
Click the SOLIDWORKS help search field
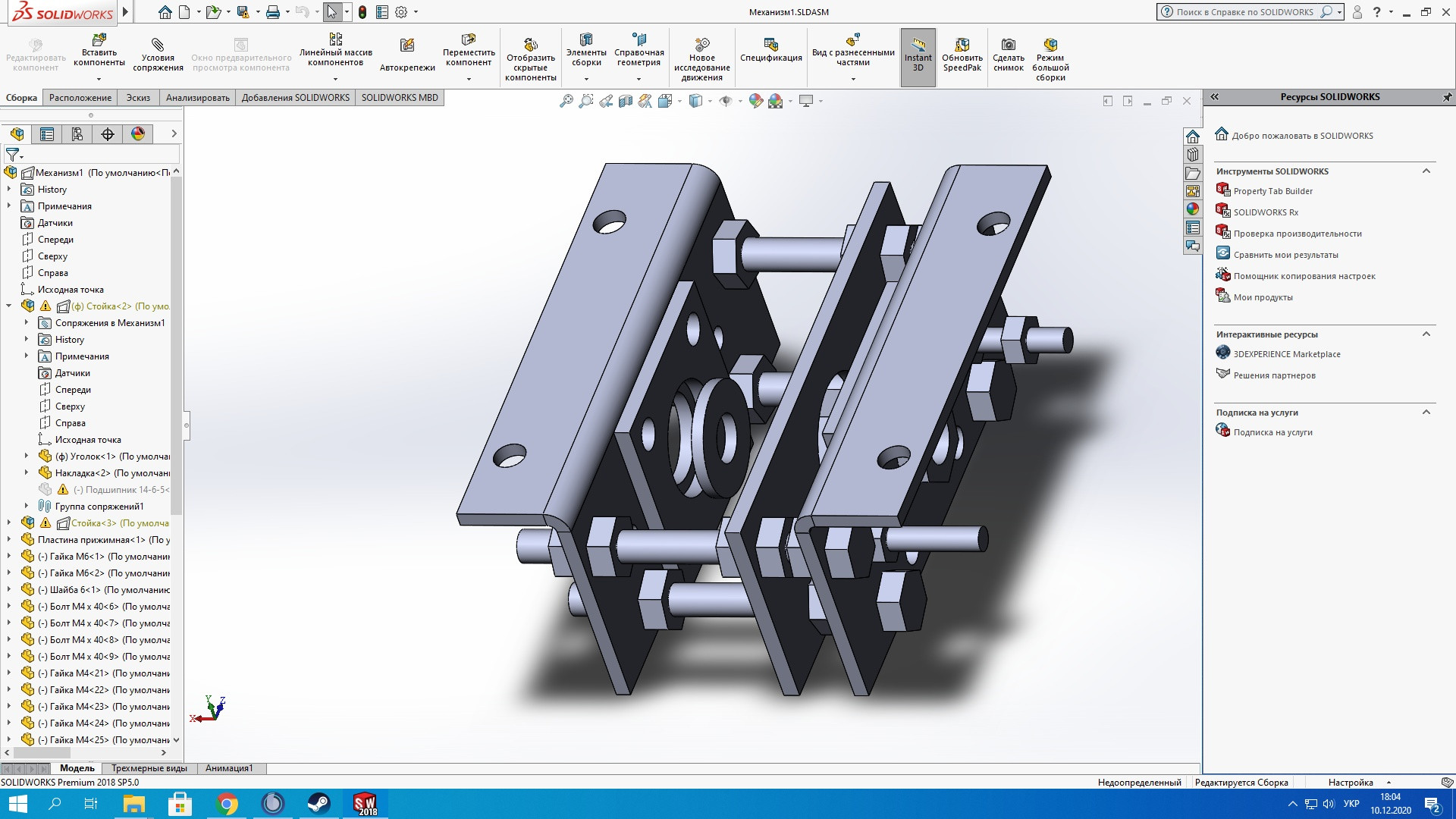pyautogui.click(x=1244, y=12)
